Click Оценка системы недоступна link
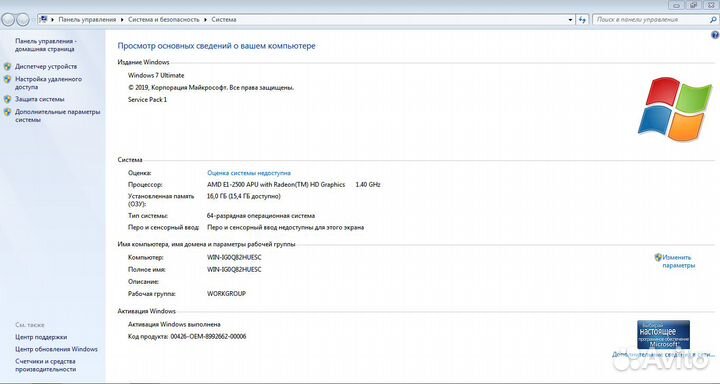 (249, 173)
